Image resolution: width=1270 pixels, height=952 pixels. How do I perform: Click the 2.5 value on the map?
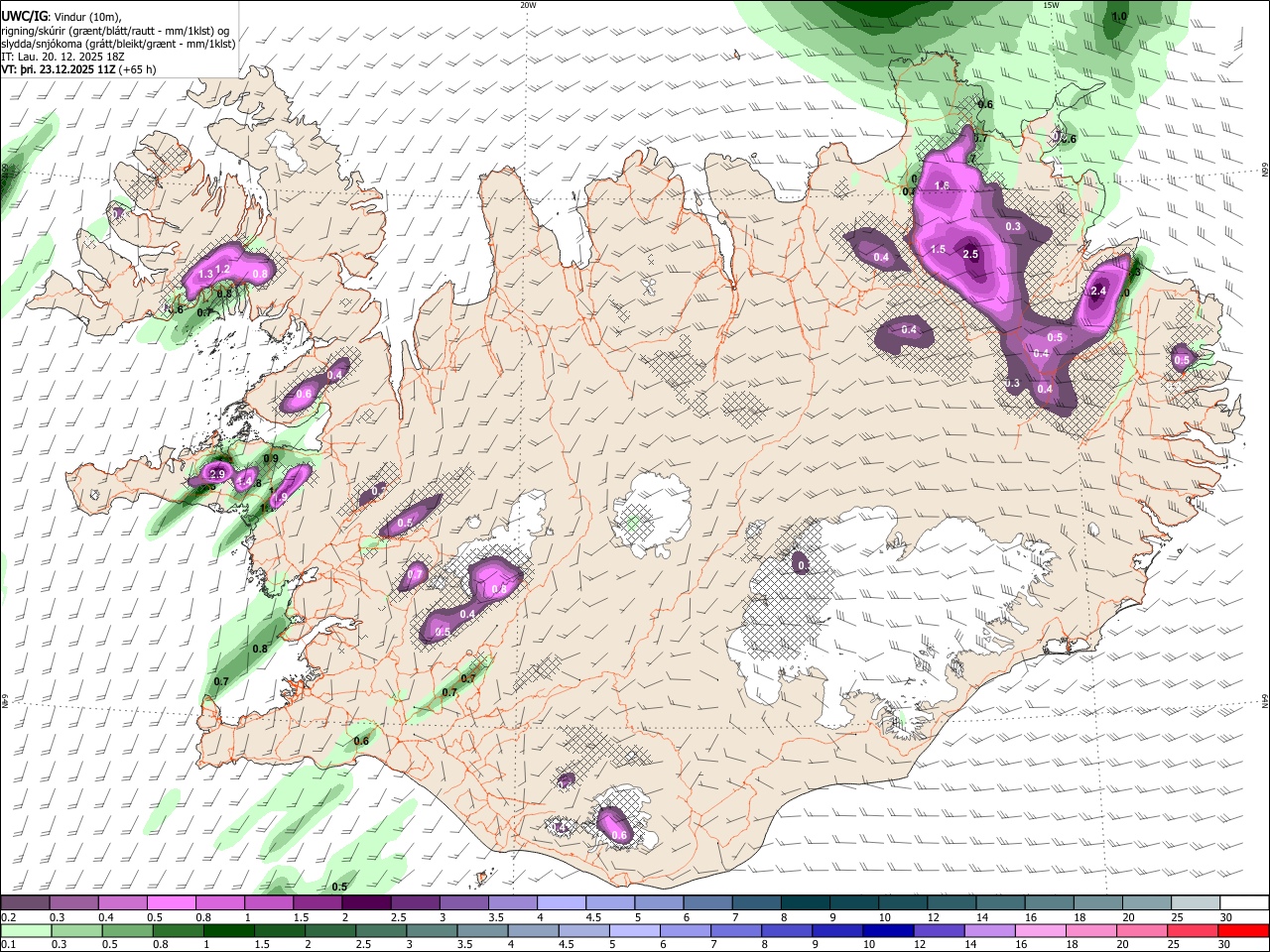970,255
